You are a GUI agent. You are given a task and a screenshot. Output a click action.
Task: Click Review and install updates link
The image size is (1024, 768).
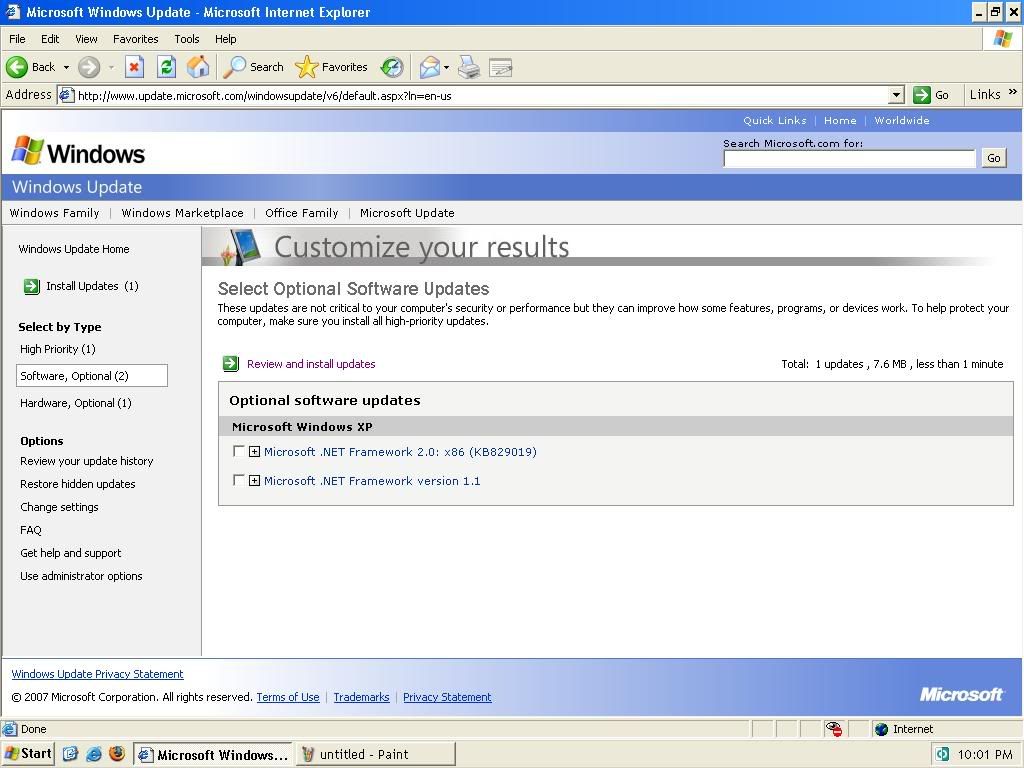pos(311,364)
